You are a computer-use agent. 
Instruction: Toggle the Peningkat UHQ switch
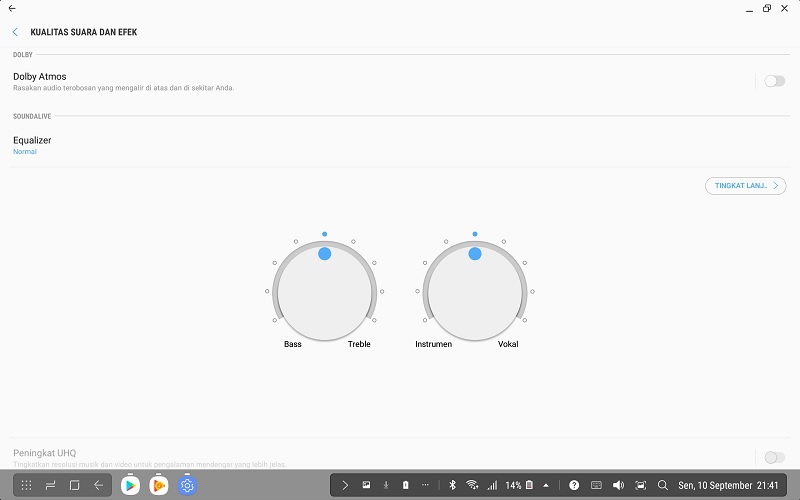pos(774,457)
